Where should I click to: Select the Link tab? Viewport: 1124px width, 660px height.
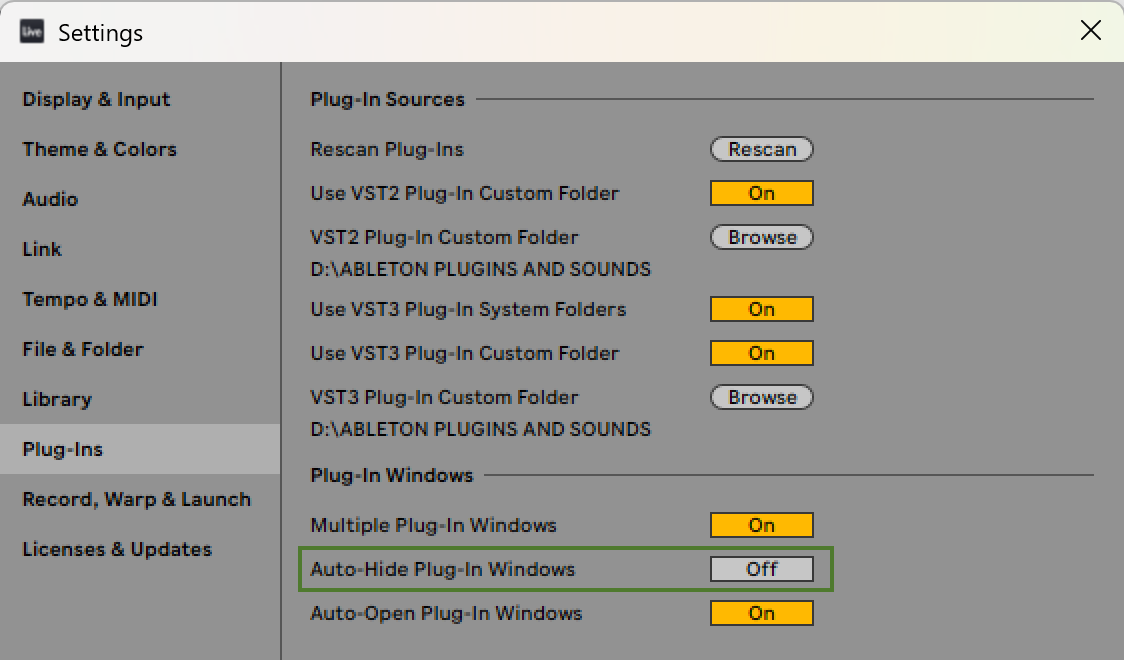[42, 249]
